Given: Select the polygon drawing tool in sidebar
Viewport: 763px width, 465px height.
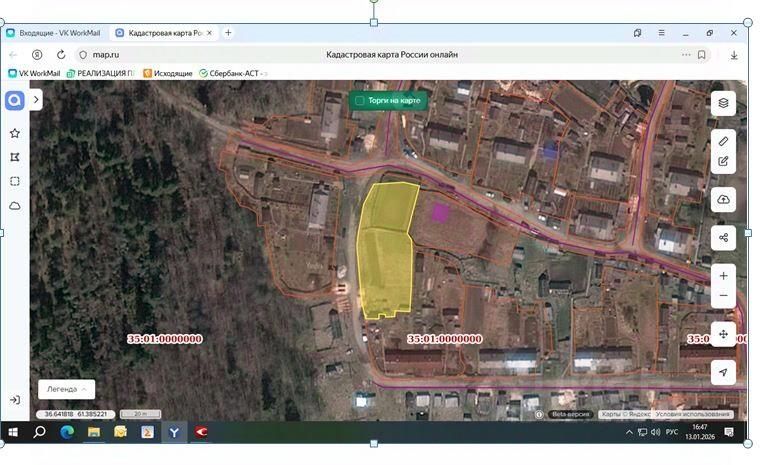Looking at the screenshot, I should (x=15, y=157).
